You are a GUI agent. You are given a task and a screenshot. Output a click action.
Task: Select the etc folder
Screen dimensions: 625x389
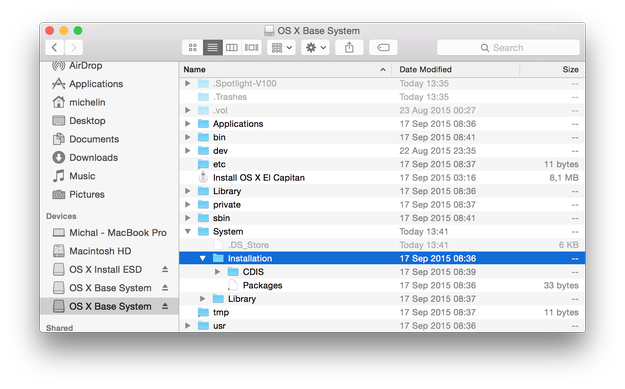(382, 164)
